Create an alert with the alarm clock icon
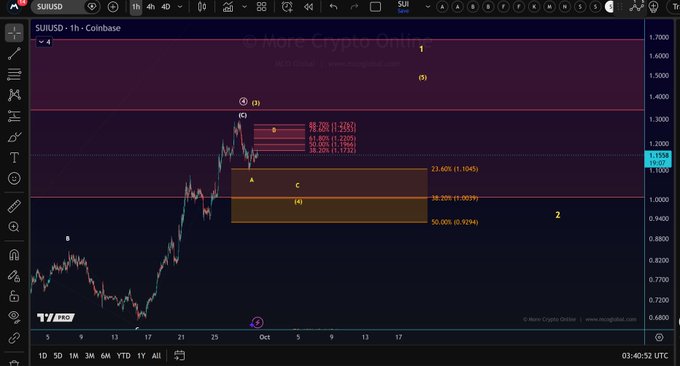 (287, 7)
